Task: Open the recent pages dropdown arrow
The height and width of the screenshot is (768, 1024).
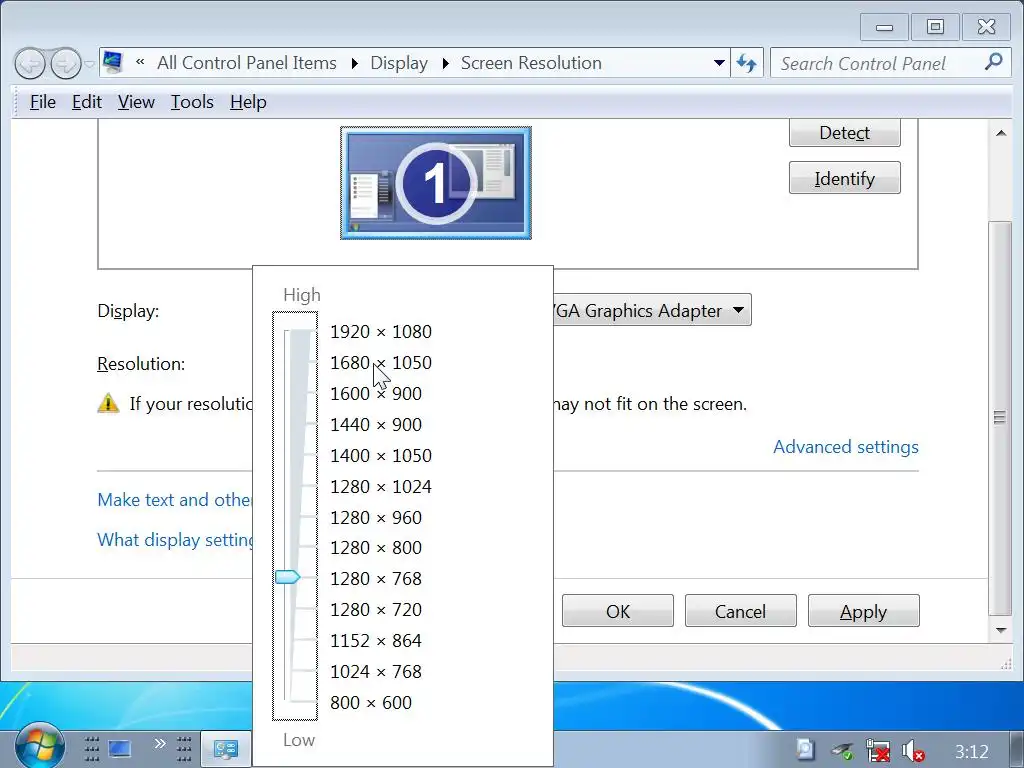Action: click(89, 64)
